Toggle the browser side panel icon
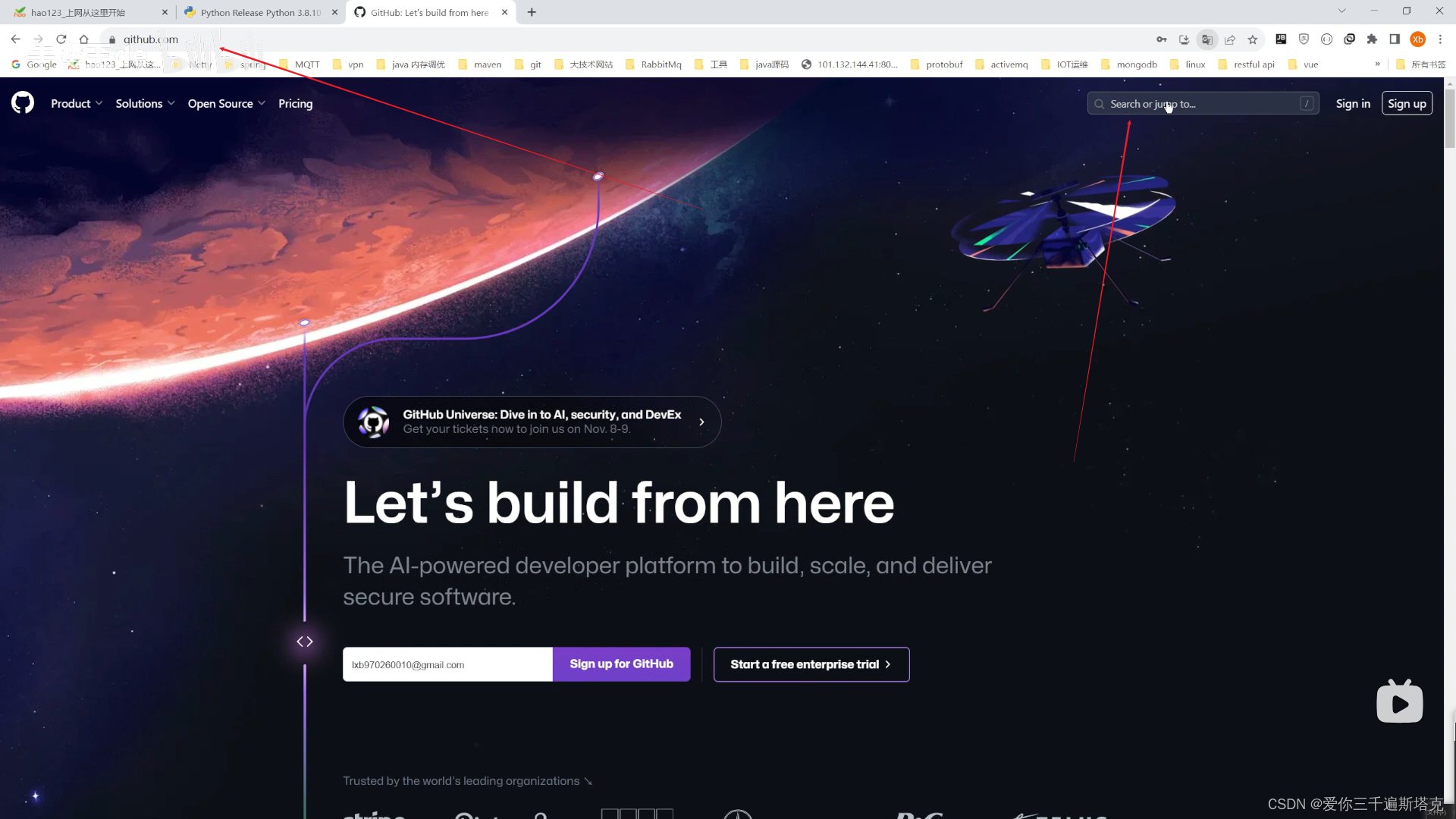1456x819 pixels. pyautogui.click(x=1395, y=39)
